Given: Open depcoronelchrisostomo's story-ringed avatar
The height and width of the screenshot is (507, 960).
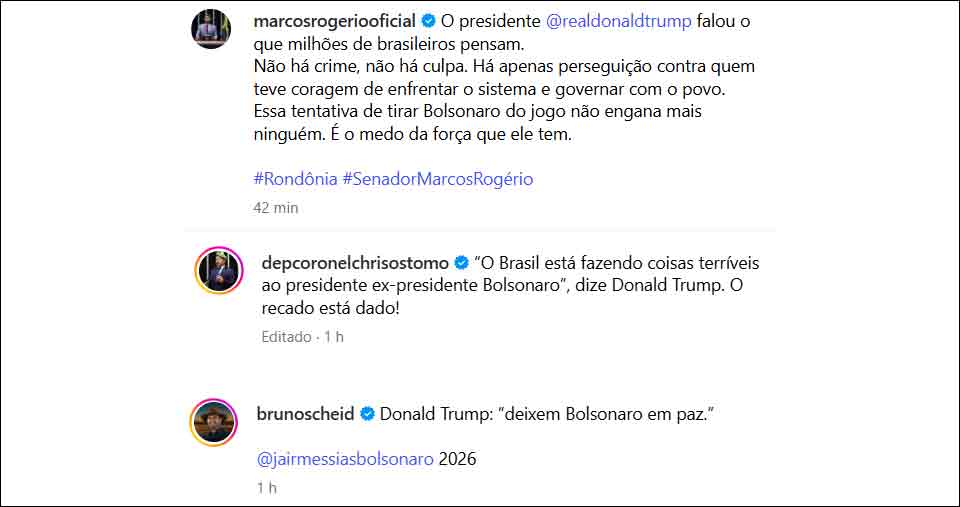Looking at the screenshot, I should click(x=218, y=270).
